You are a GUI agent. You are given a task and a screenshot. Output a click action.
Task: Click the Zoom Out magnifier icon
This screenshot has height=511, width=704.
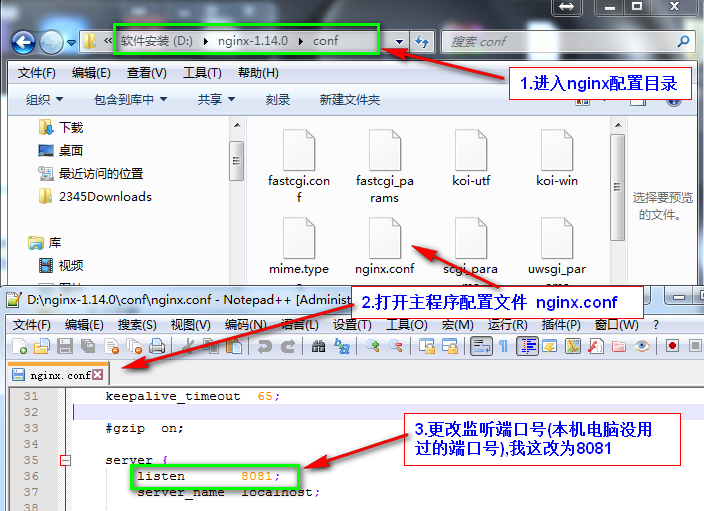click(x=396, y=346)
